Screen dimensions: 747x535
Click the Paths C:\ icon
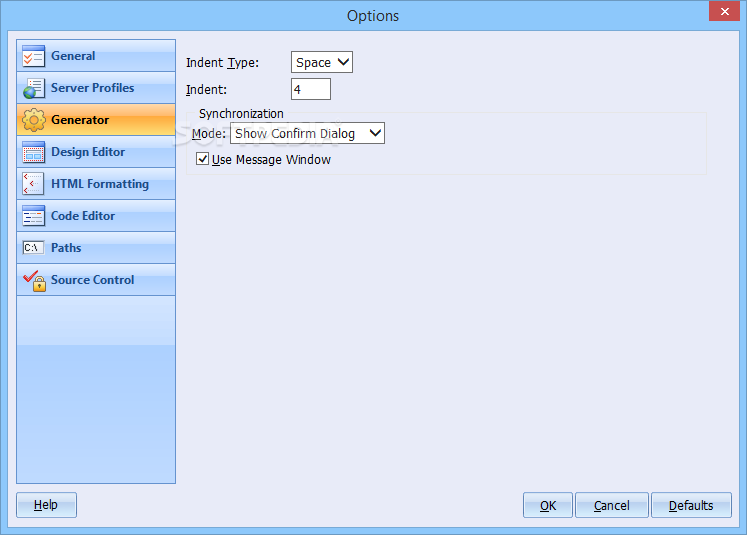pos(33,248)
